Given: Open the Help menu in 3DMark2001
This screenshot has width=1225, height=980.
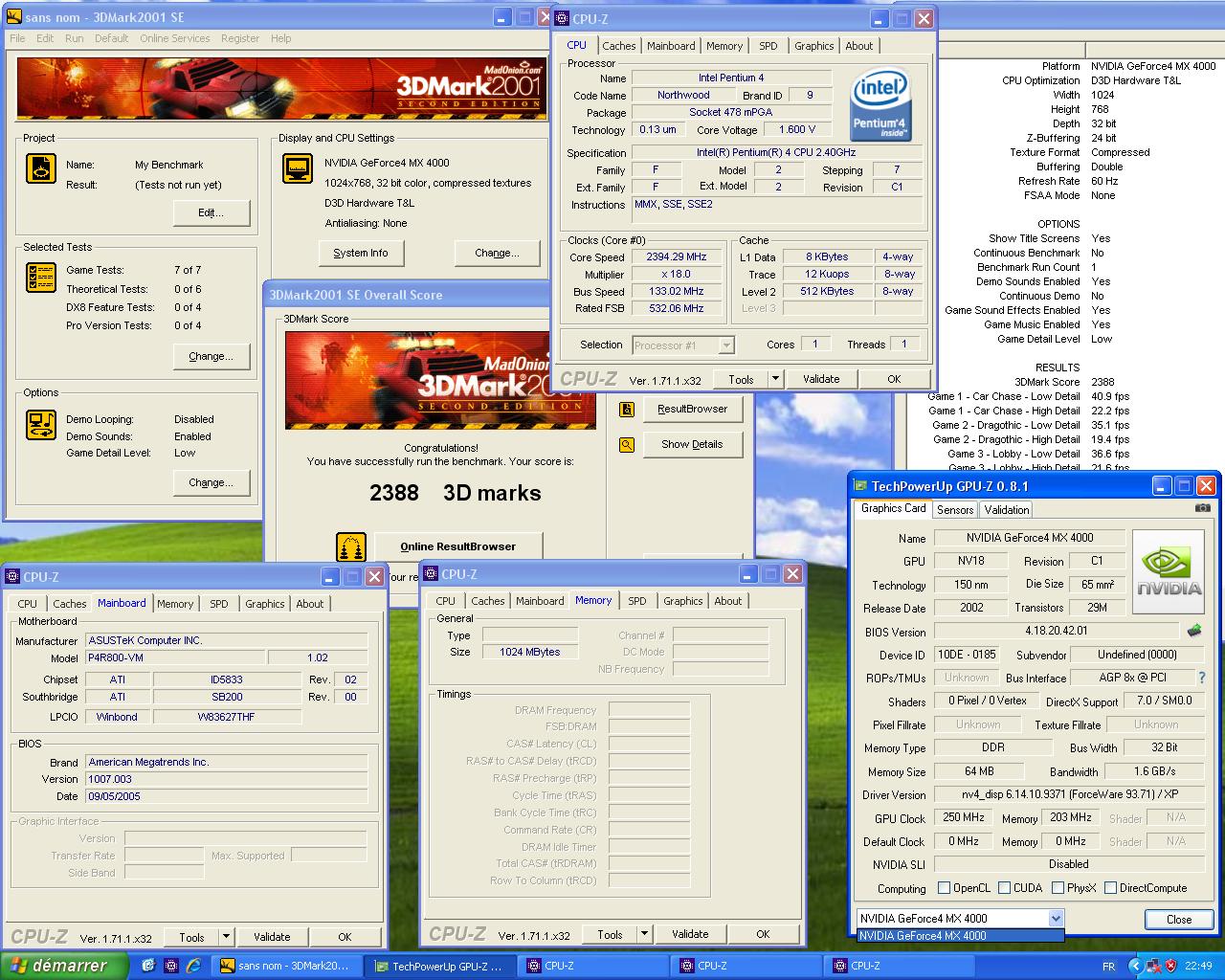Looking at the screenshot, I should coord(280,38).
